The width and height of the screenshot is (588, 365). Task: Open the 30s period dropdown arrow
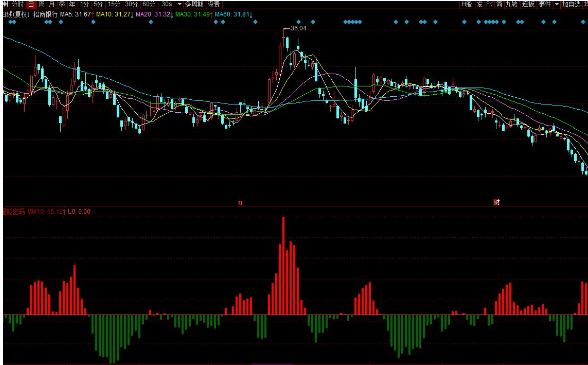(x=180, y=5)
